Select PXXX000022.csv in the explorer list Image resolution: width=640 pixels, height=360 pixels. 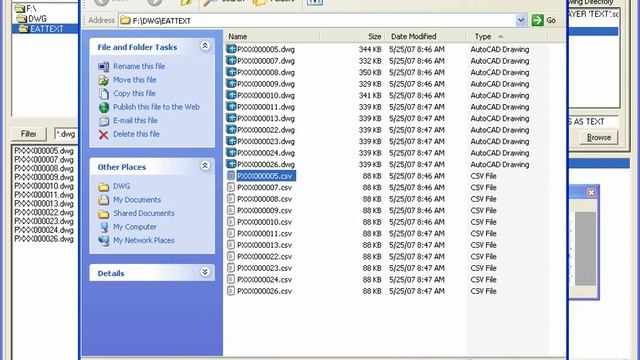(x=264, y=256)
